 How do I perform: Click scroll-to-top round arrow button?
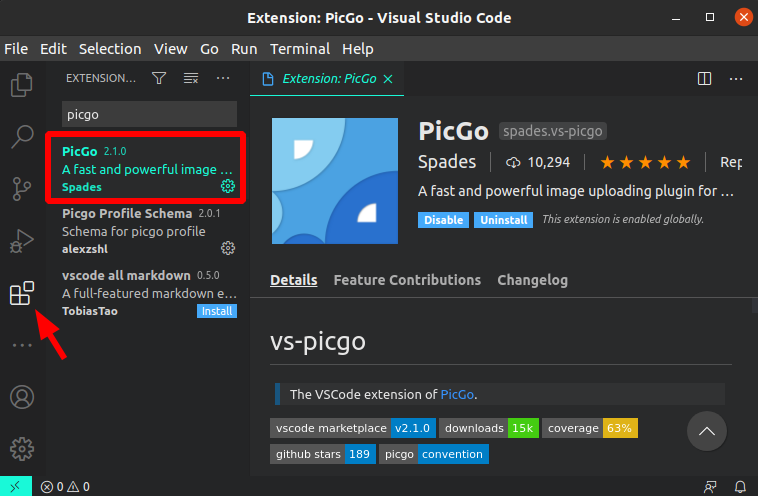706,431
